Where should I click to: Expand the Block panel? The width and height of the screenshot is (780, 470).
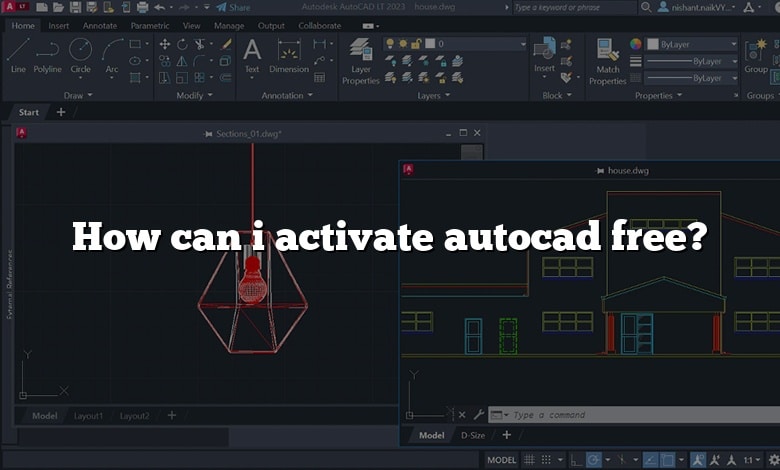pyautogui.click(x=557, y=95)
